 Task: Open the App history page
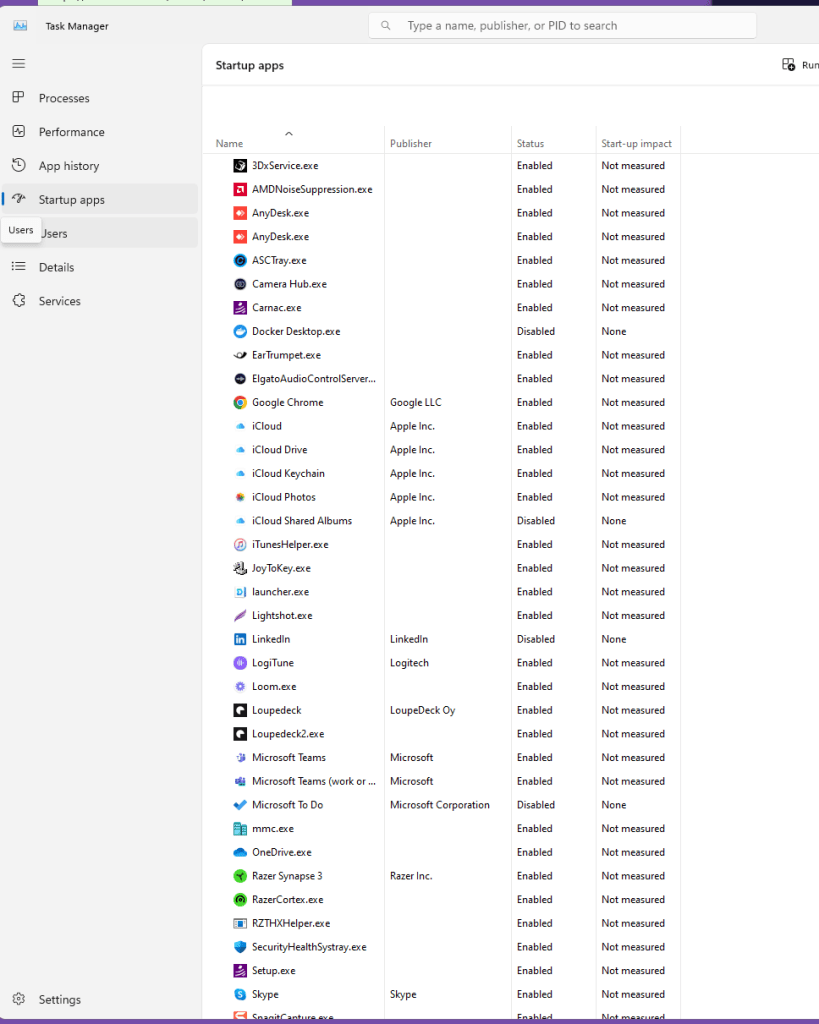pos(100,166)
